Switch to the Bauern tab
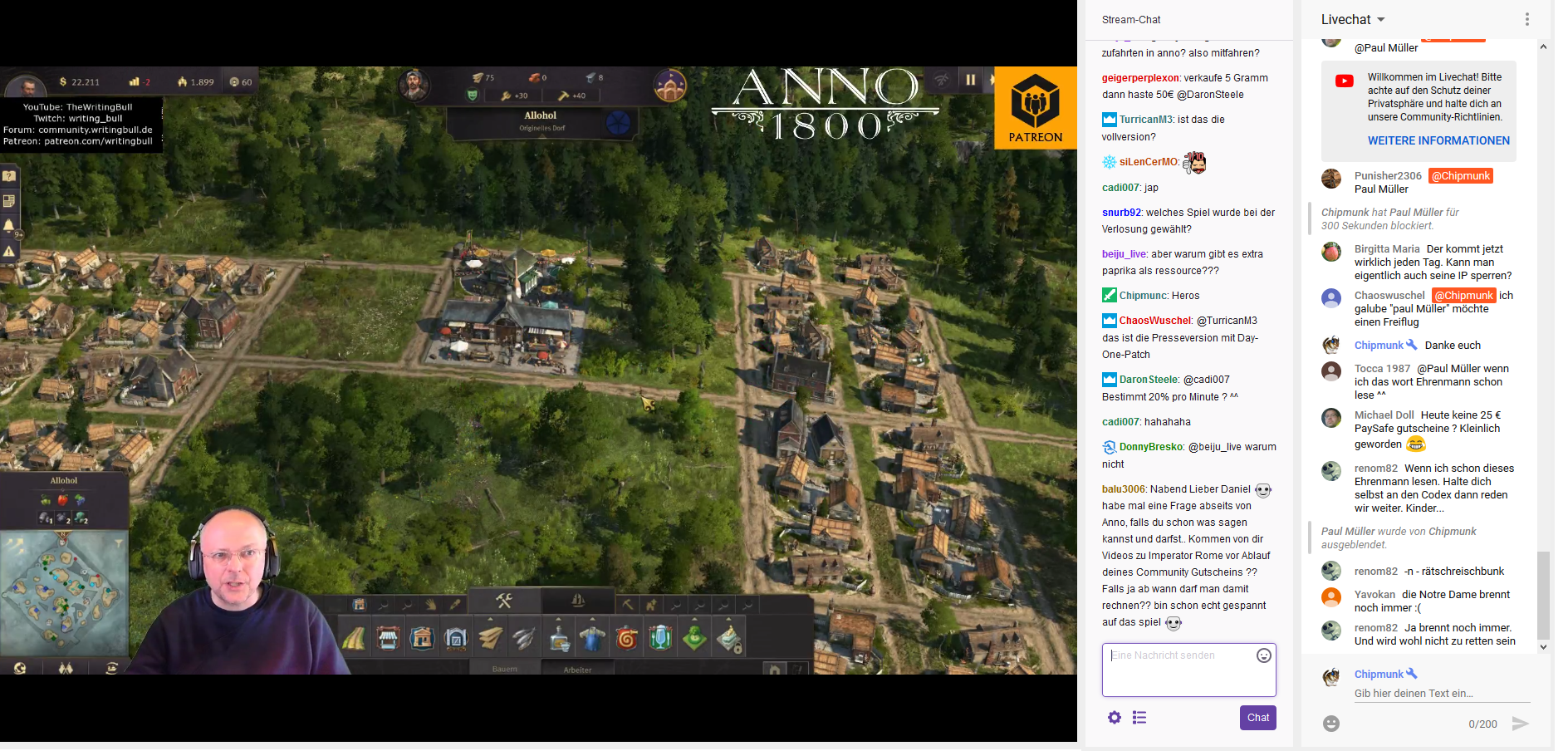The height and width of the screenshot is (751, 1568). [504, 669]
